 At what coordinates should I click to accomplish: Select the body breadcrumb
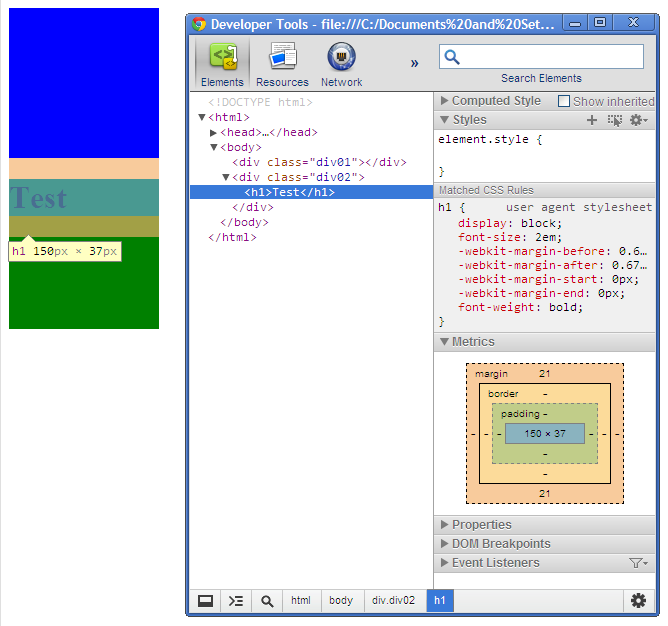coord(341,601)
